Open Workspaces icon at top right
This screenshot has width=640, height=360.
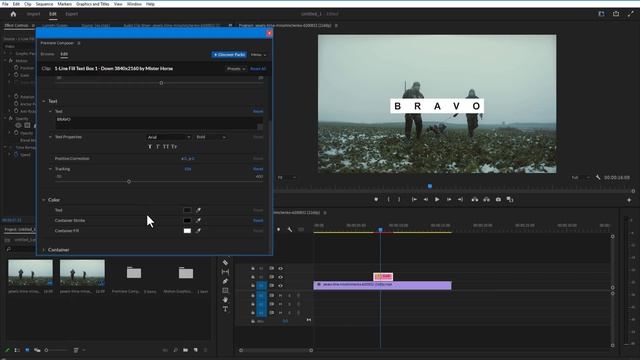point(601,14)
